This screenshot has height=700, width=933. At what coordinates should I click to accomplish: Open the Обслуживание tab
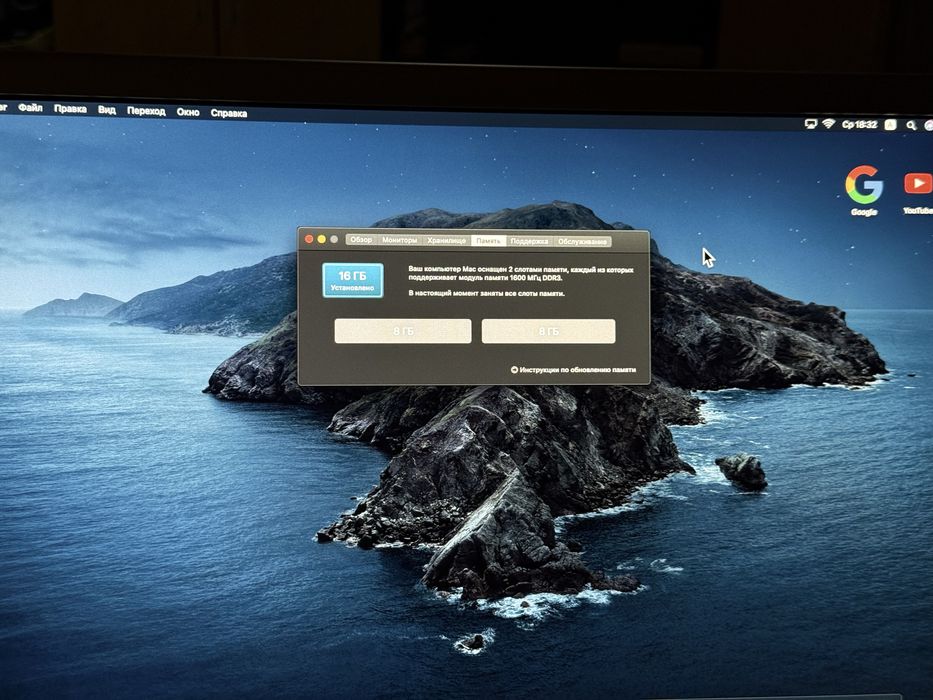tap(582, 242)
